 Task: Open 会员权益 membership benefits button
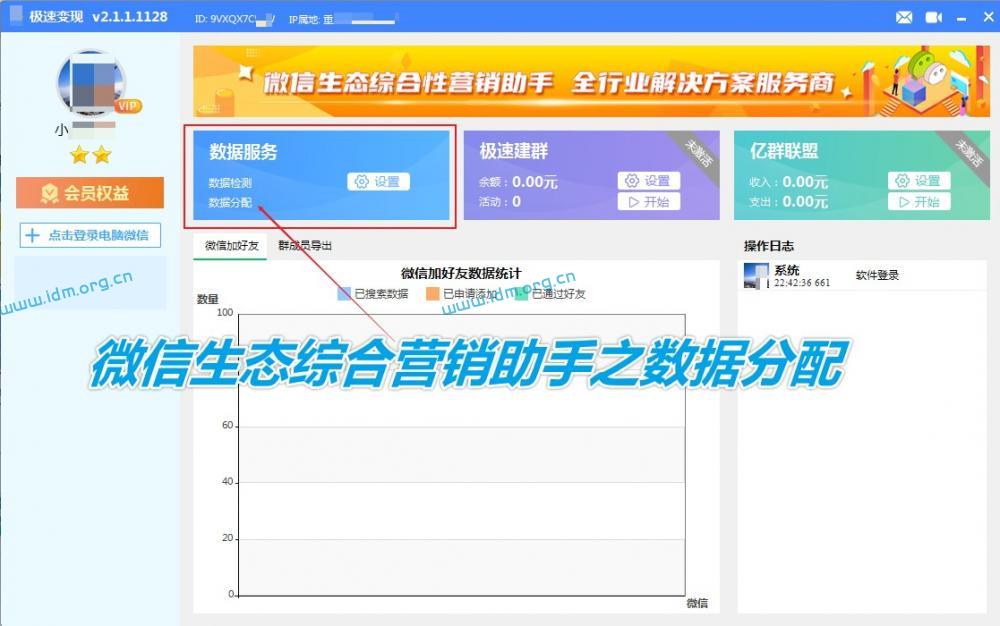[90, 193]
